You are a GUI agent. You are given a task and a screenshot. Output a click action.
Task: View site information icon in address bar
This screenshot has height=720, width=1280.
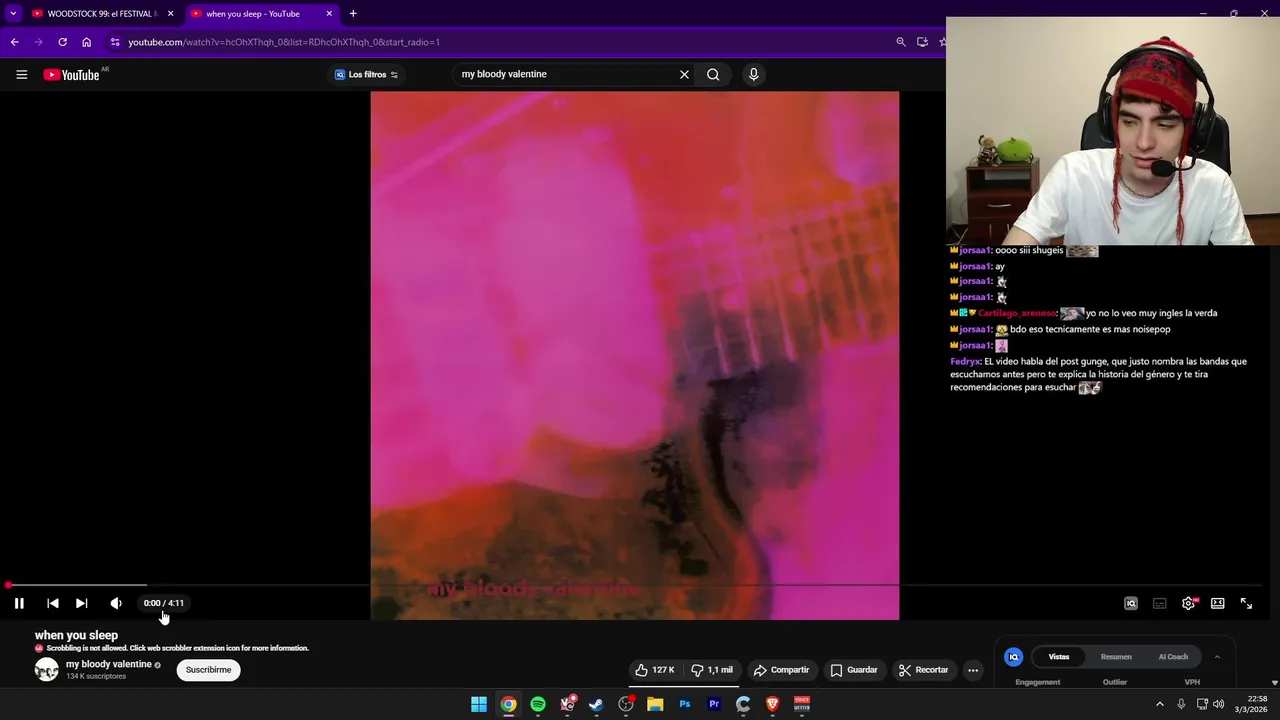click(x=115, y=42)
